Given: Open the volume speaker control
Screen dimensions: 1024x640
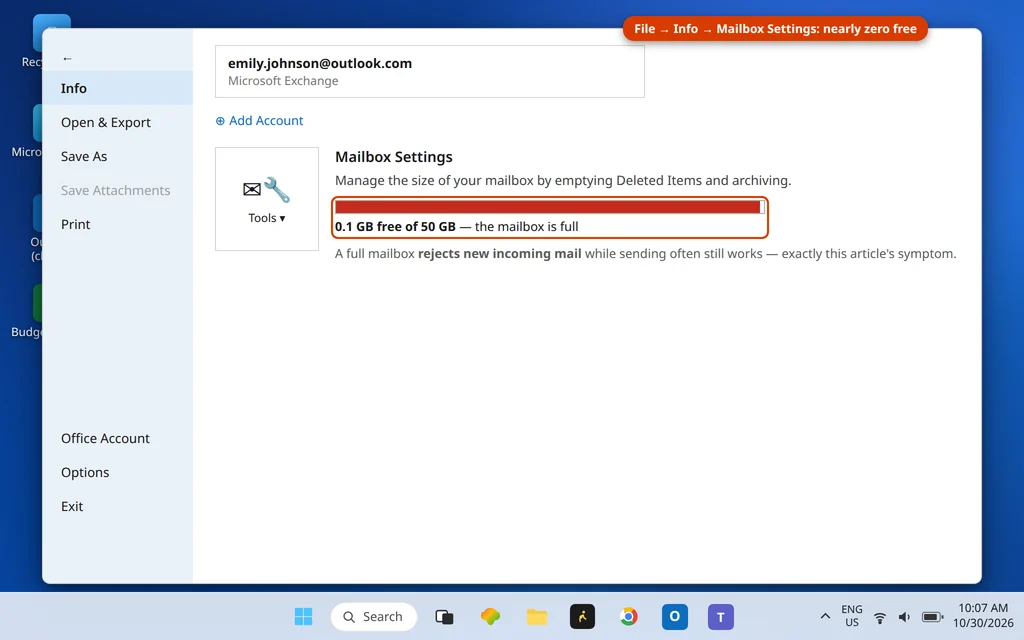Looking at the screenshot, I should click(x=904, y=617).
